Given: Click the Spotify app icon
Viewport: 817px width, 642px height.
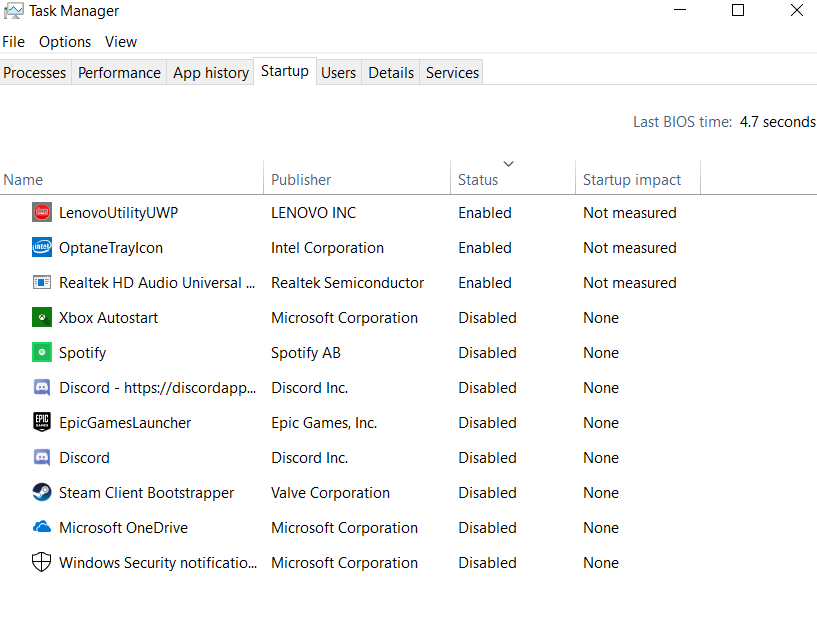Looking at the screenshot, I should click(42, 352).
